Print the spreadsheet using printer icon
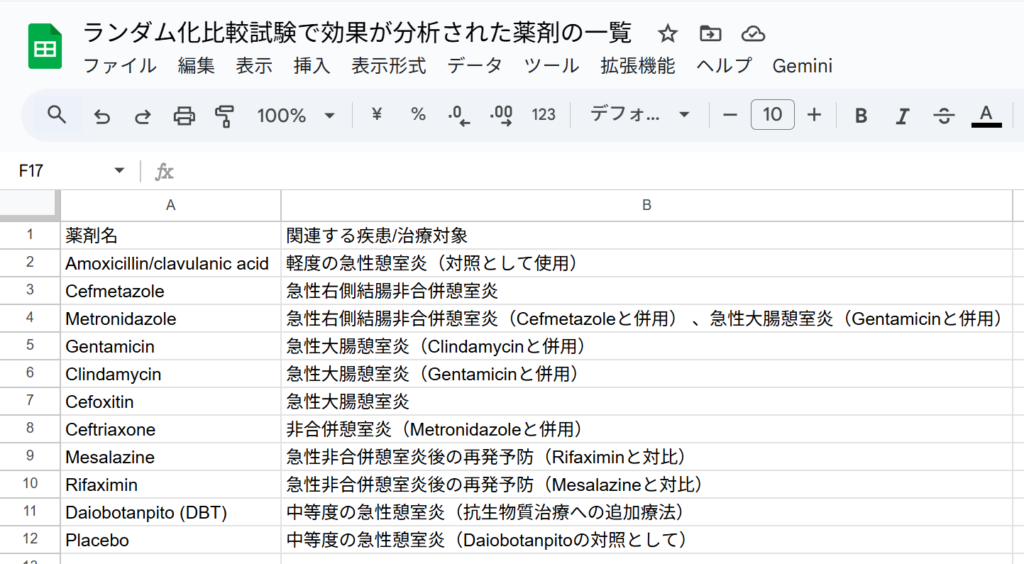The image size is (1024, 564). point(184,116)
